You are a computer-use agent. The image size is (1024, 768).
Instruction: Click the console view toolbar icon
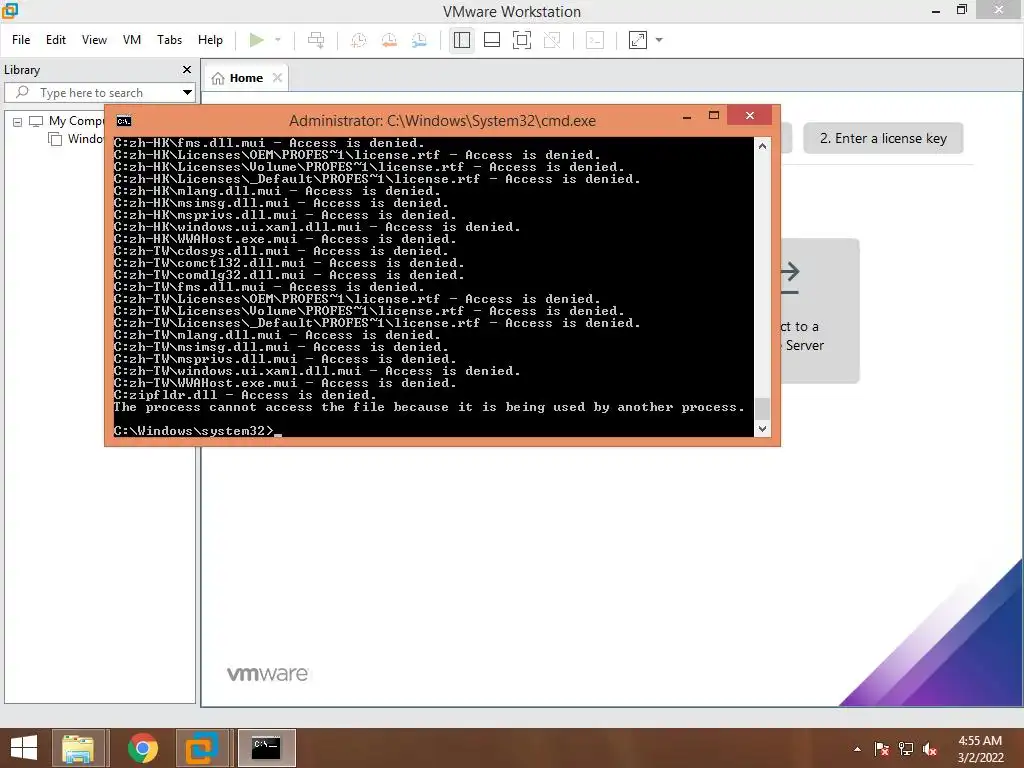point(595,40)
